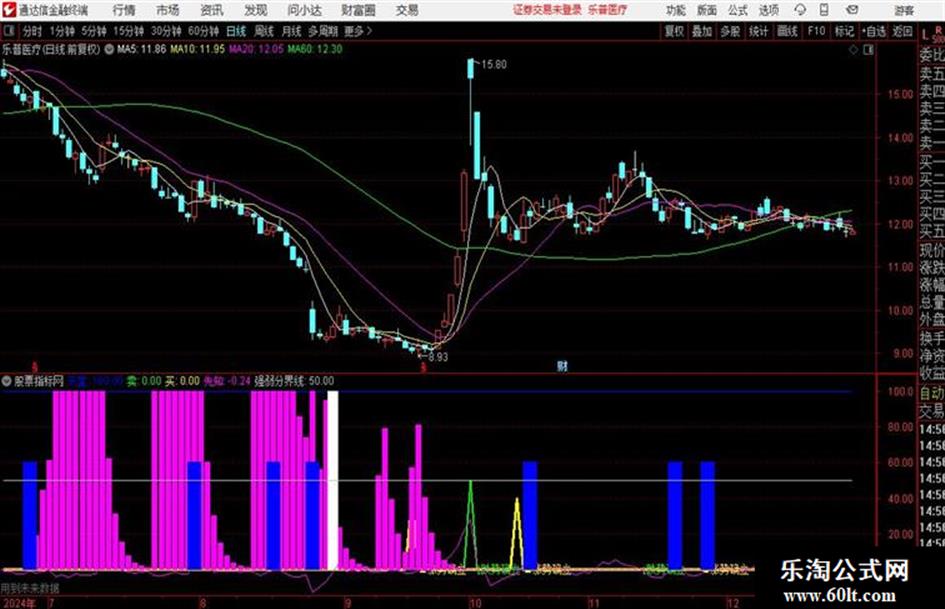Click 证券交易未登录 login link
This screenshot has width=945, height=609.
[x=547, y=10]
